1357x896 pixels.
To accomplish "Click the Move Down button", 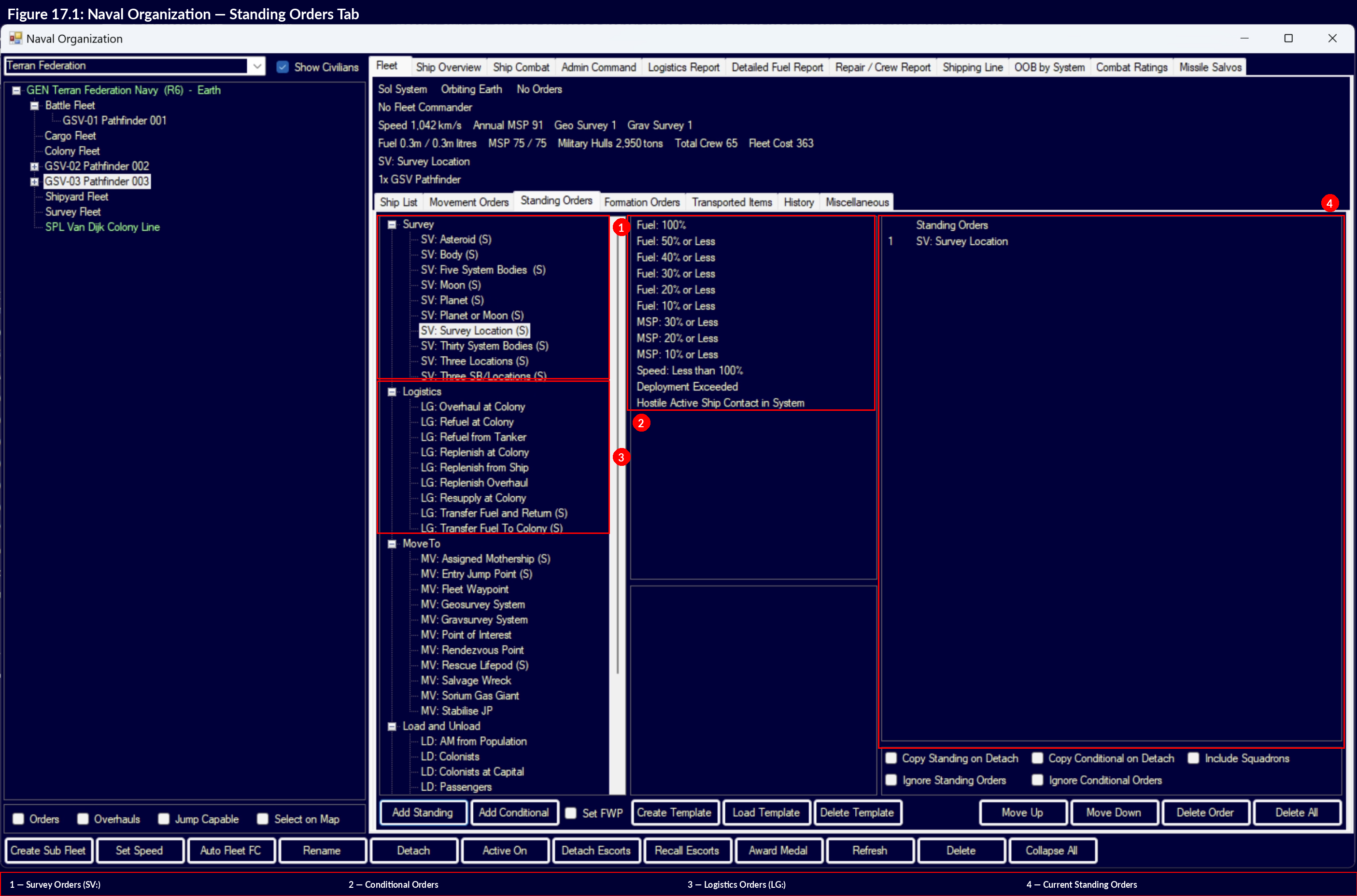I will [1114, 812].
